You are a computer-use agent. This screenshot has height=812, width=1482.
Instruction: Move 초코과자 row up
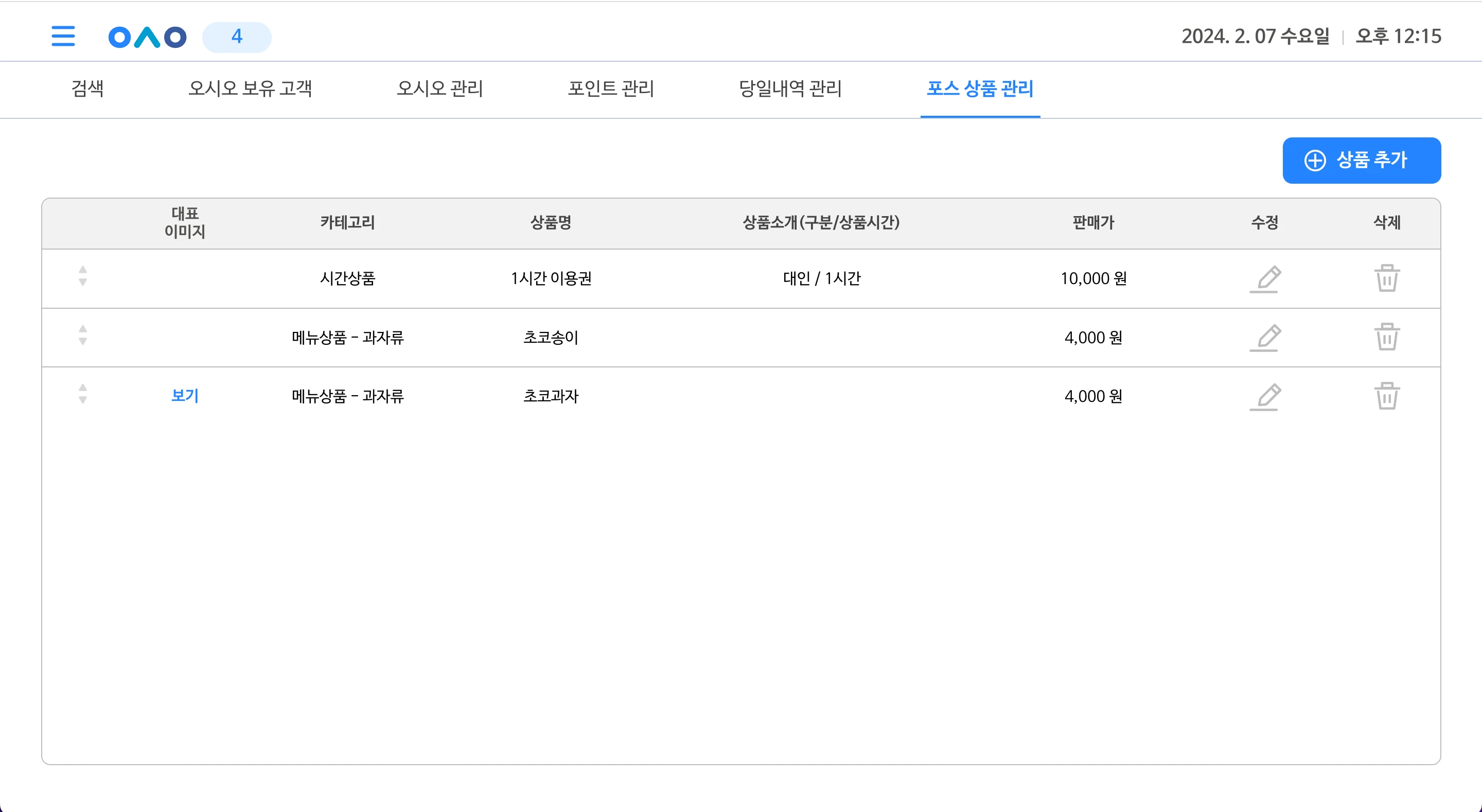[x=83, y=387]
